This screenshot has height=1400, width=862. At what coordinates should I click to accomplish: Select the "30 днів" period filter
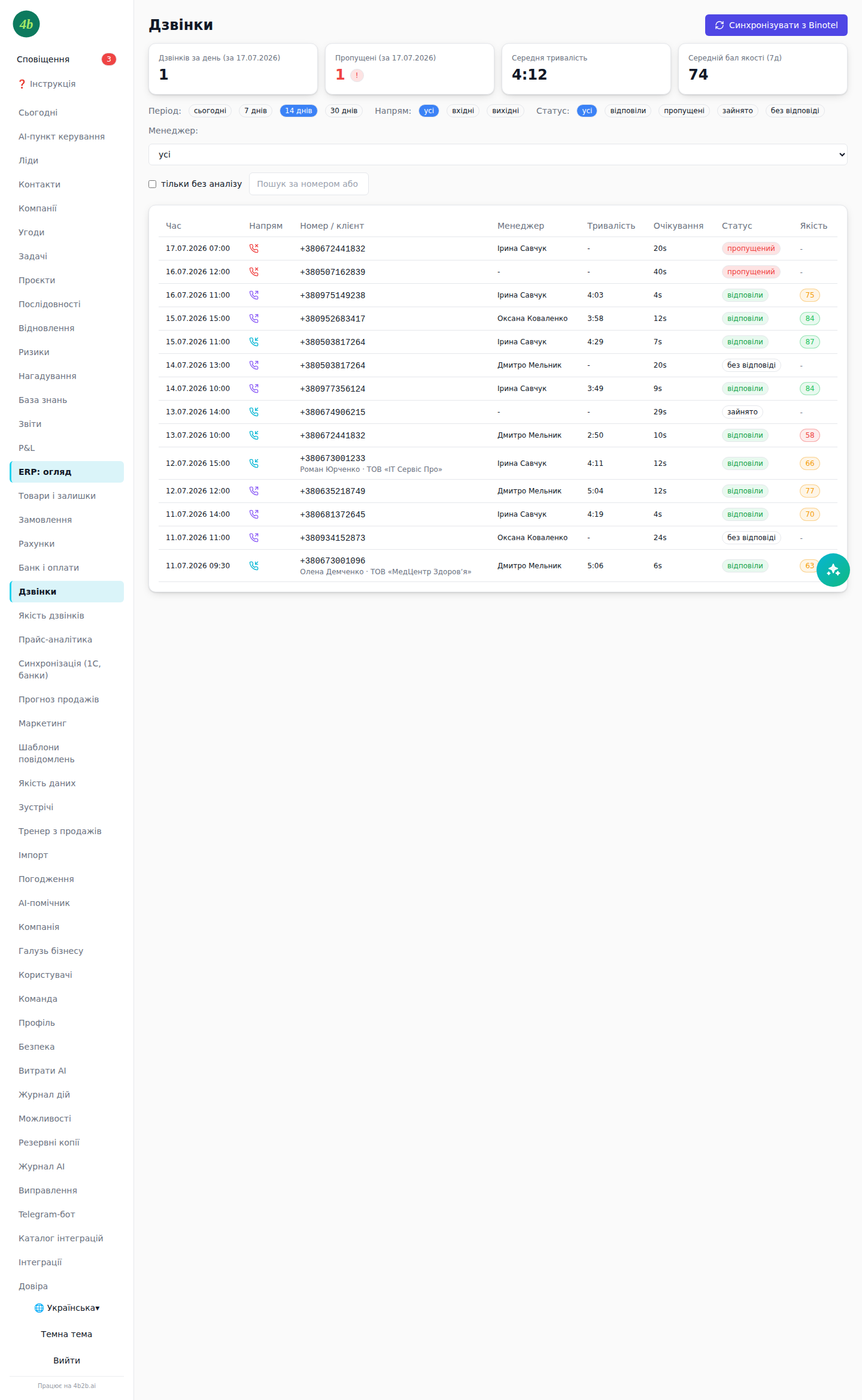(x=344, y=111)
